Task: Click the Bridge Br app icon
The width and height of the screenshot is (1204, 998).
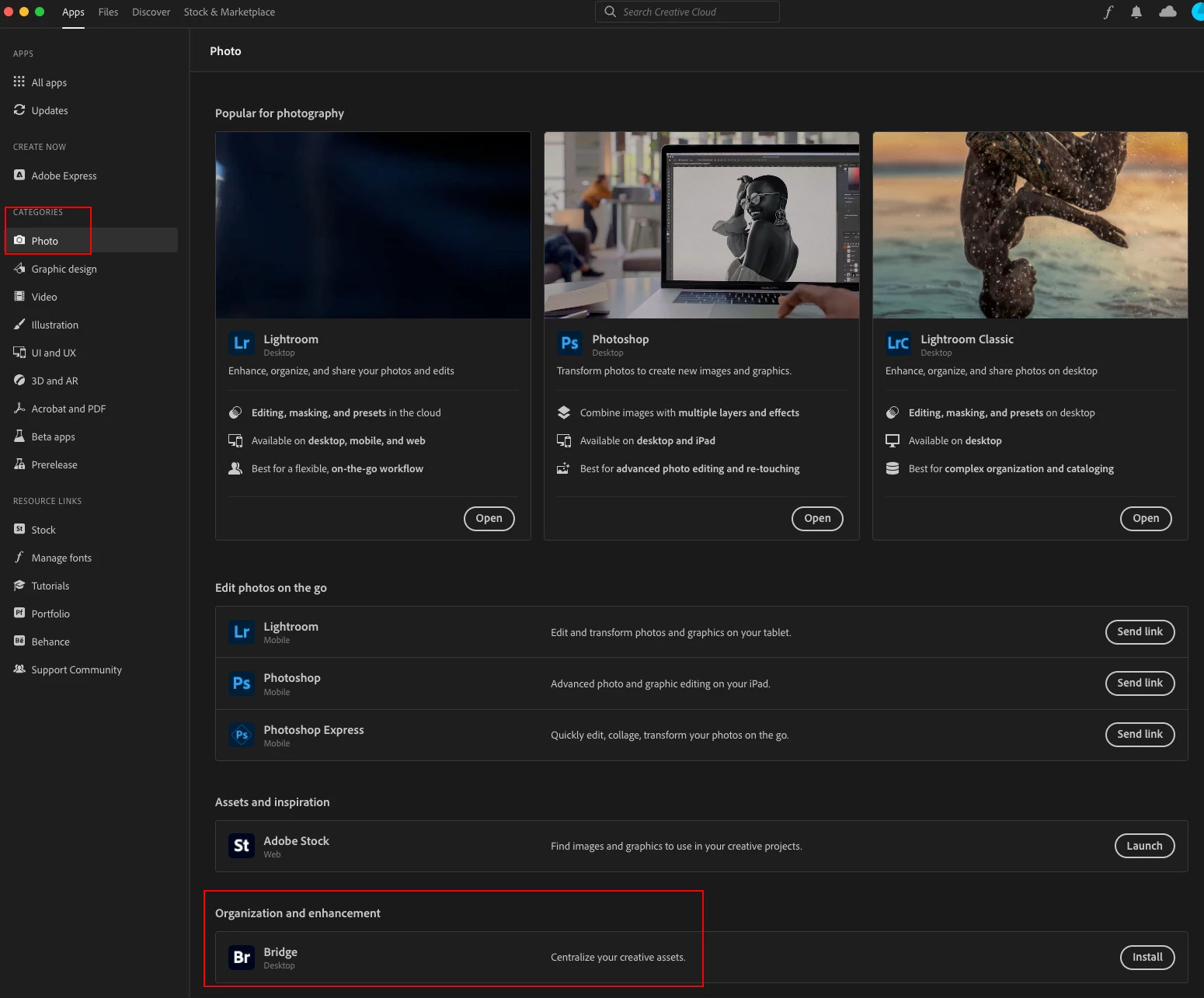Action: click(x=242, y=957)
